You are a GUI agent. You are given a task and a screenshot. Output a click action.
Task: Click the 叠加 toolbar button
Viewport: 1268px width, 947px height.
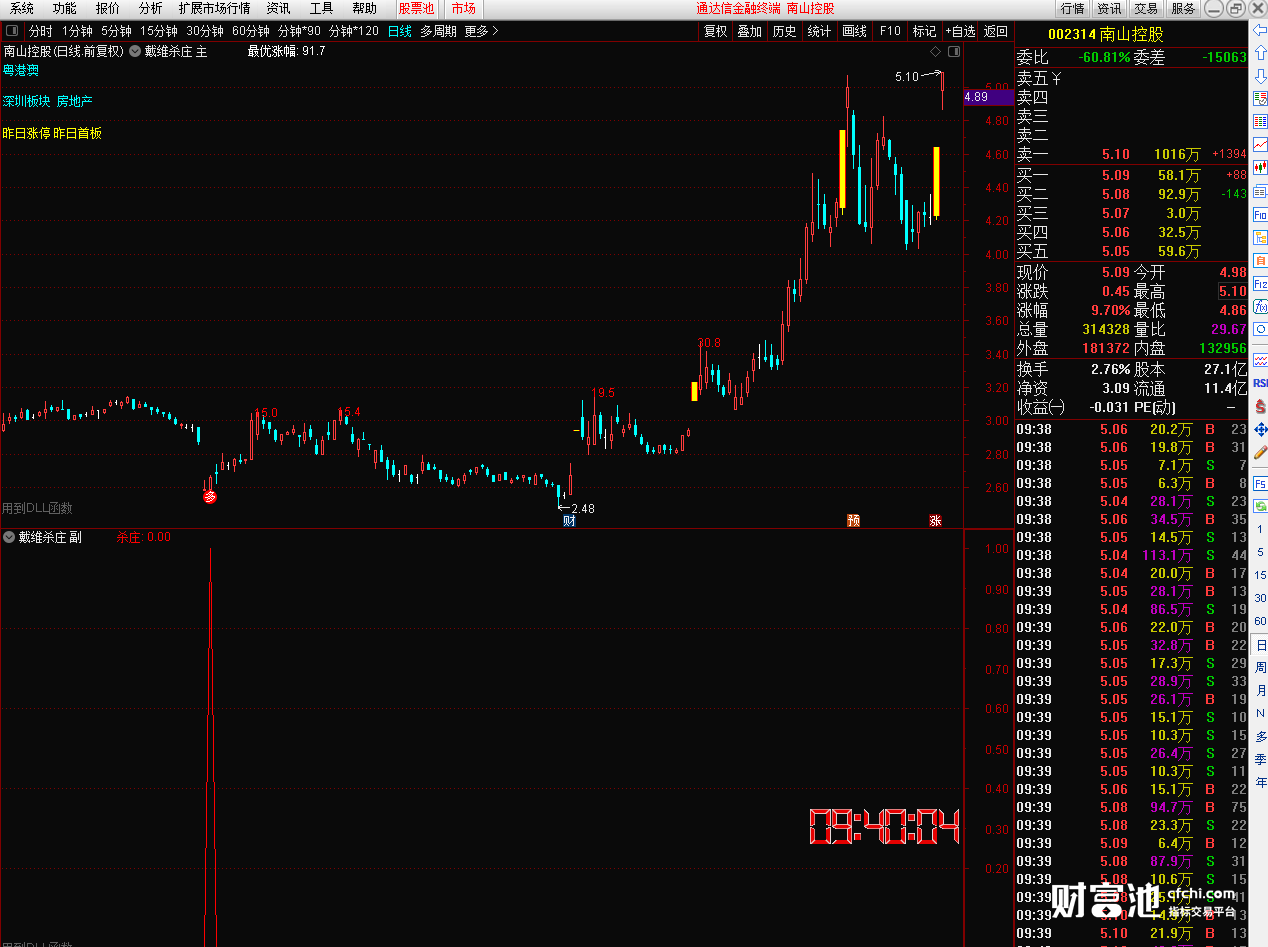click(x=749, y=31)
